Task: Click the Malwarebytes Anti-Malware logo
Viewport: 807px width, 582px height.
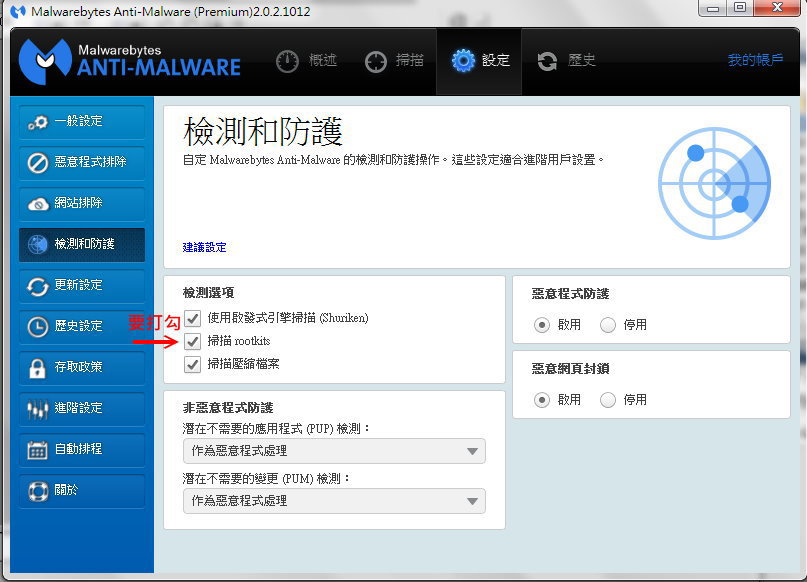Action: point(130,61)
